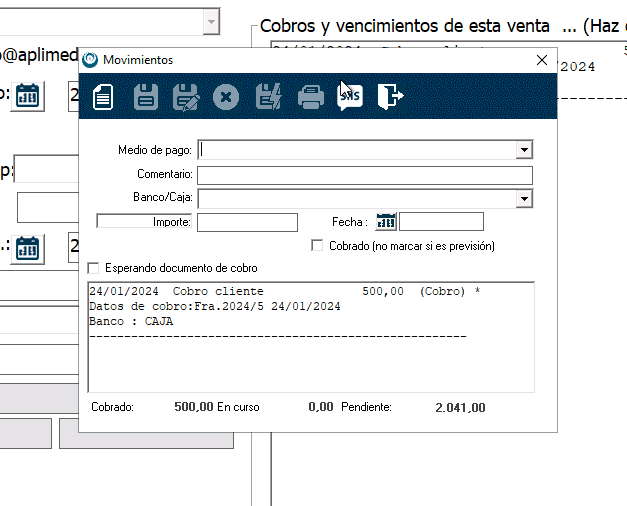Click the exit door icon

click(x=390, y=97)
